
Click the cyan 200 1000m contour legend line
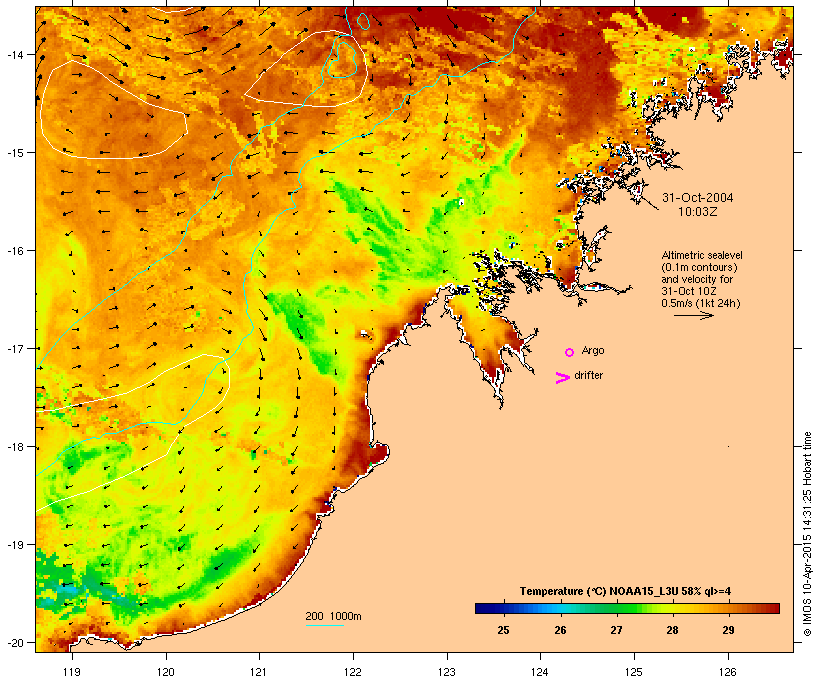tap(324, 625)
